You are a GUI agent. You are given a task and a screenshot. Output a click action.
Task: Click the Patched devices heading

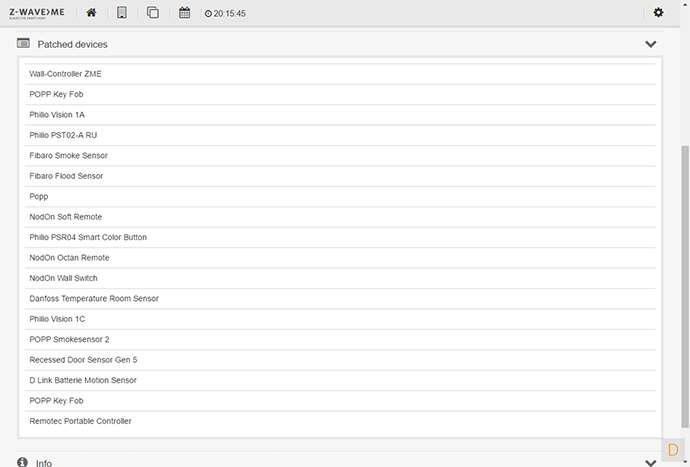point(73,44)
